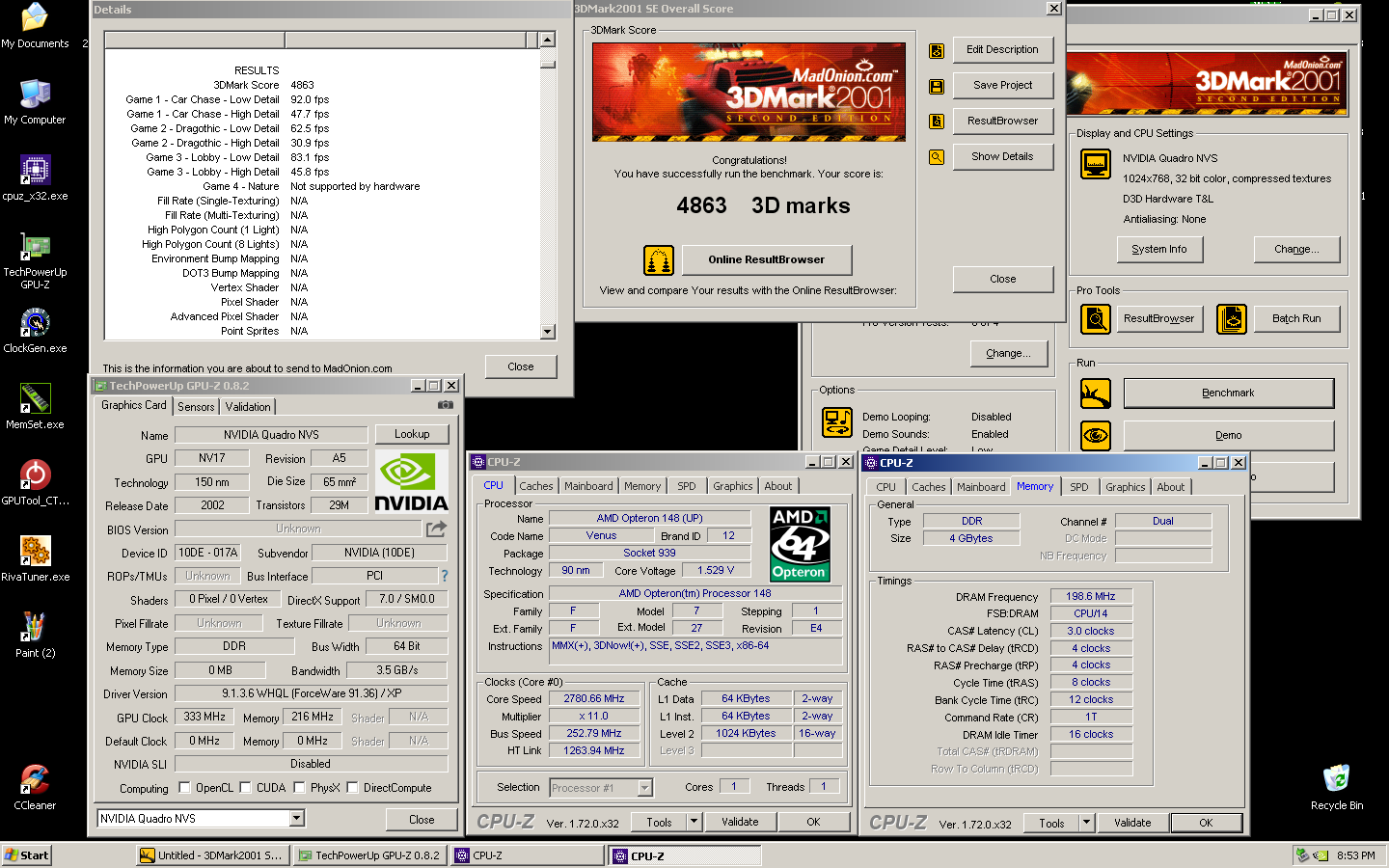Click magnifier icon beside Show Details
Viewport: 1389px width, 868px height.
pyautogui.click(x=936, y=157)
